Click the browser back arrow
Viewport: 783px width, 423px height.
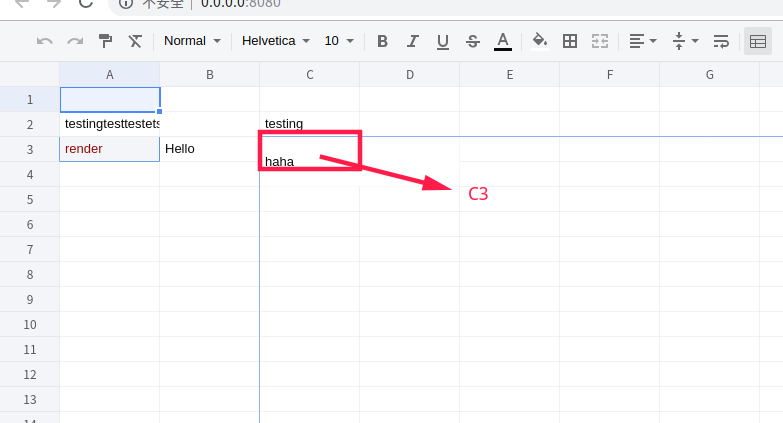pyautogui.click(x=21, y=3)
